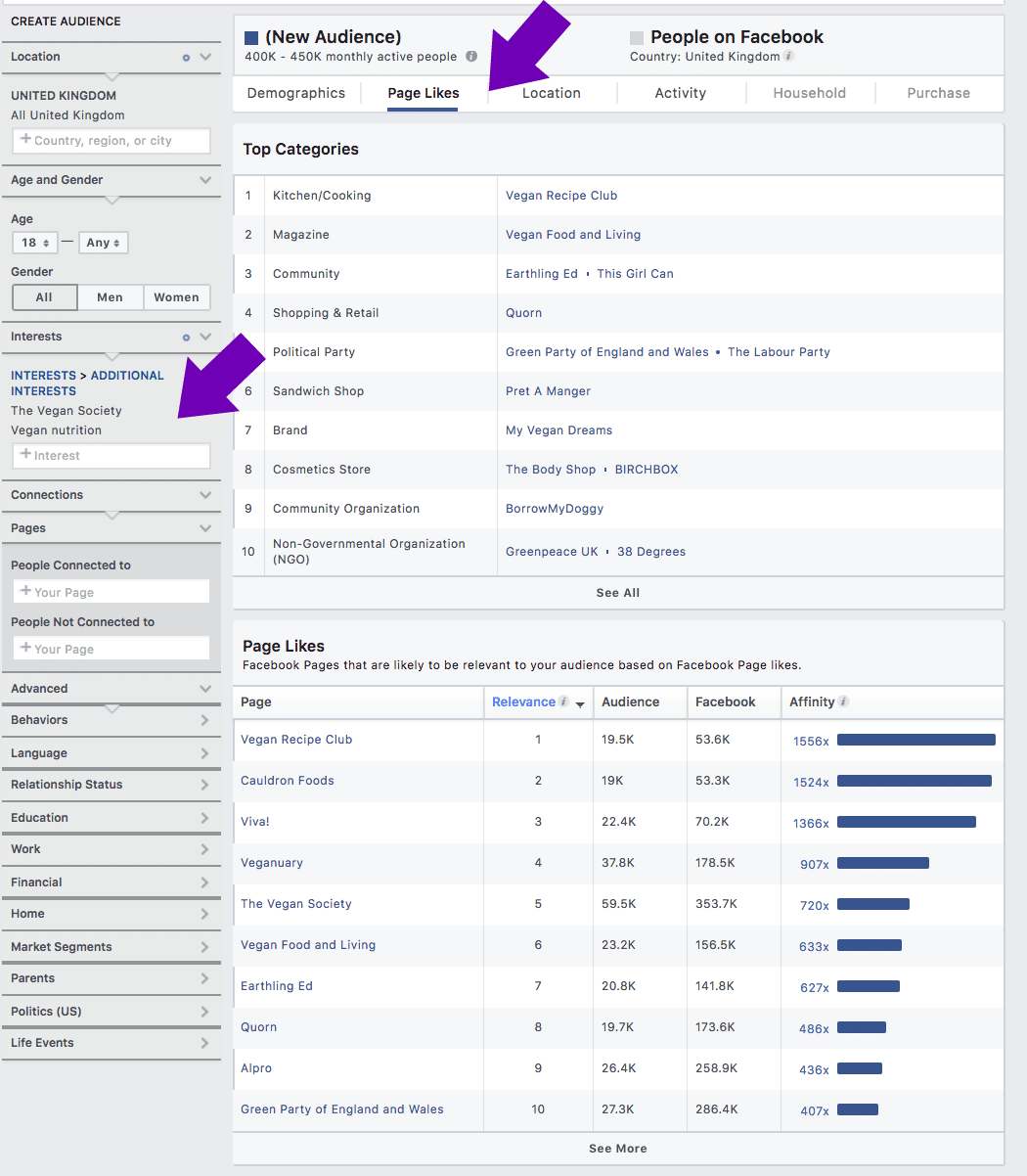This screenshot has height=1176, width=1027.
Task: Select the Men gender option
Action: (111, 297)
